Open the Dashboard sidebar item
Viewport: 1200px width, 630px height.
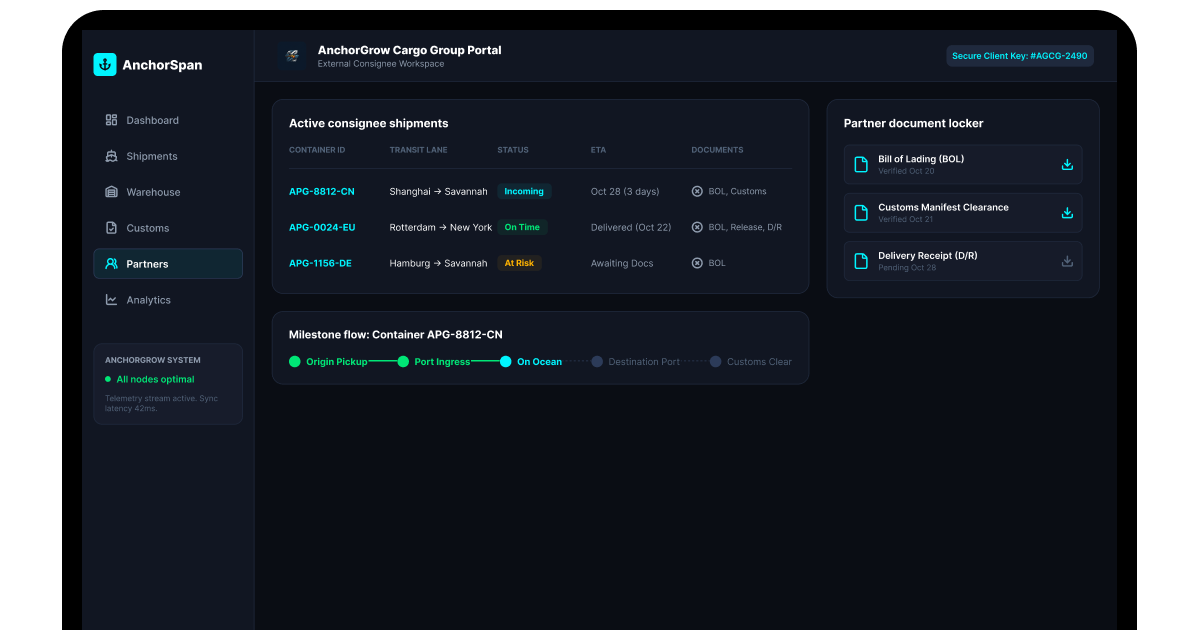(168, 120)
